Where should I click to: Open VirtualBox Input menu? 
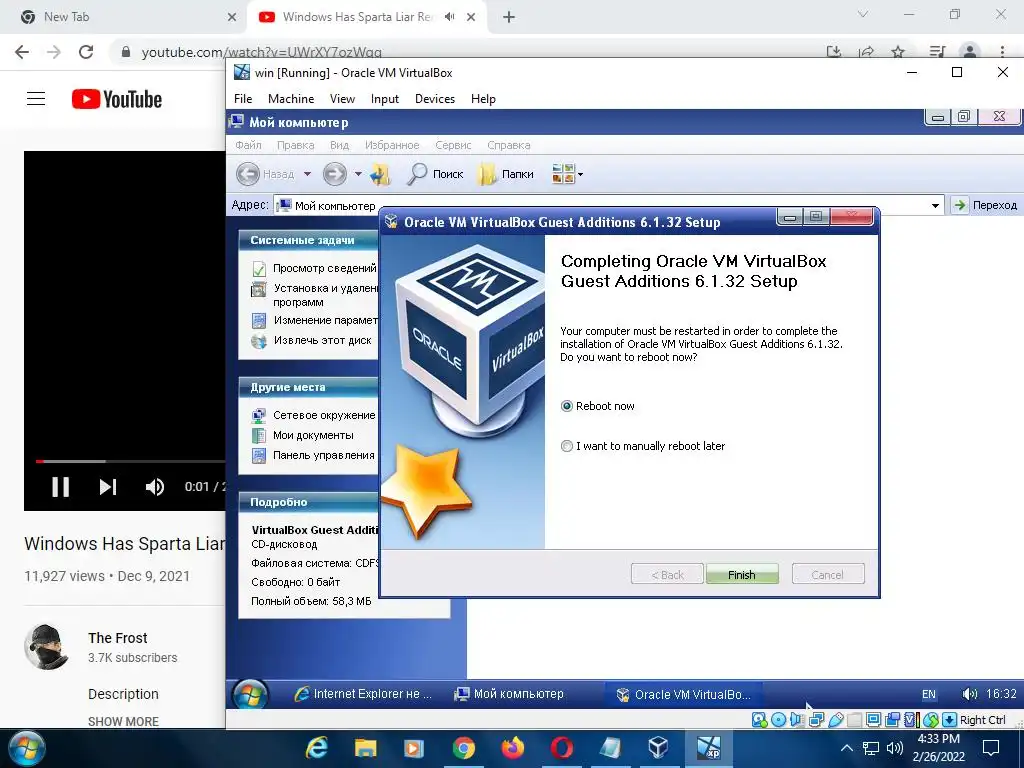(x=385, y=99)
